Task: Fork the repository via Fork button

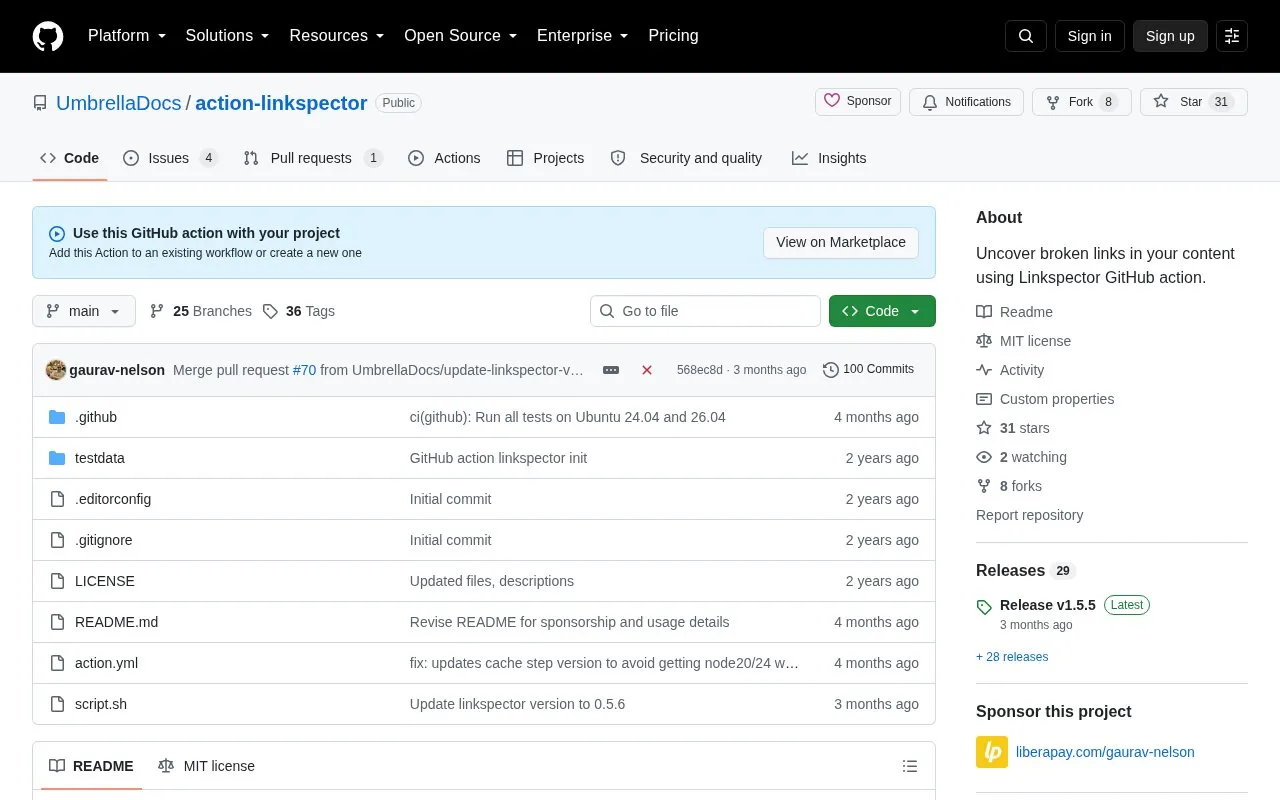Action: coord(1082,102)
